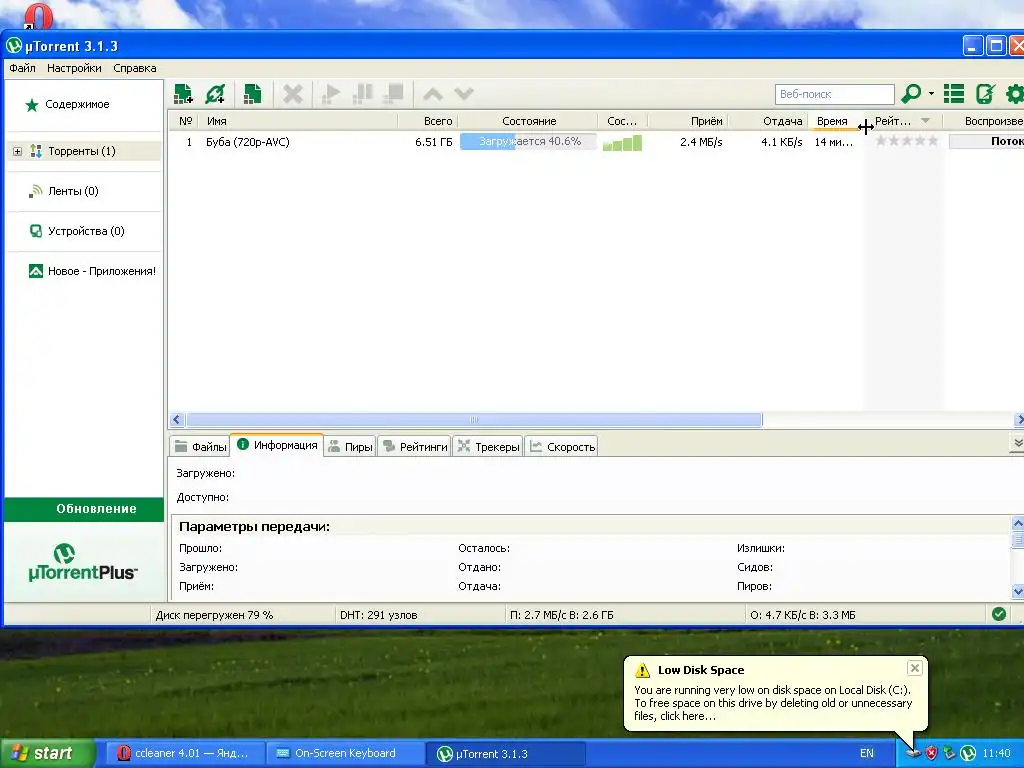Click the green health bars indicator
Image resolution: width=1024 pixels, height=768 pixels.
(622, 143)
